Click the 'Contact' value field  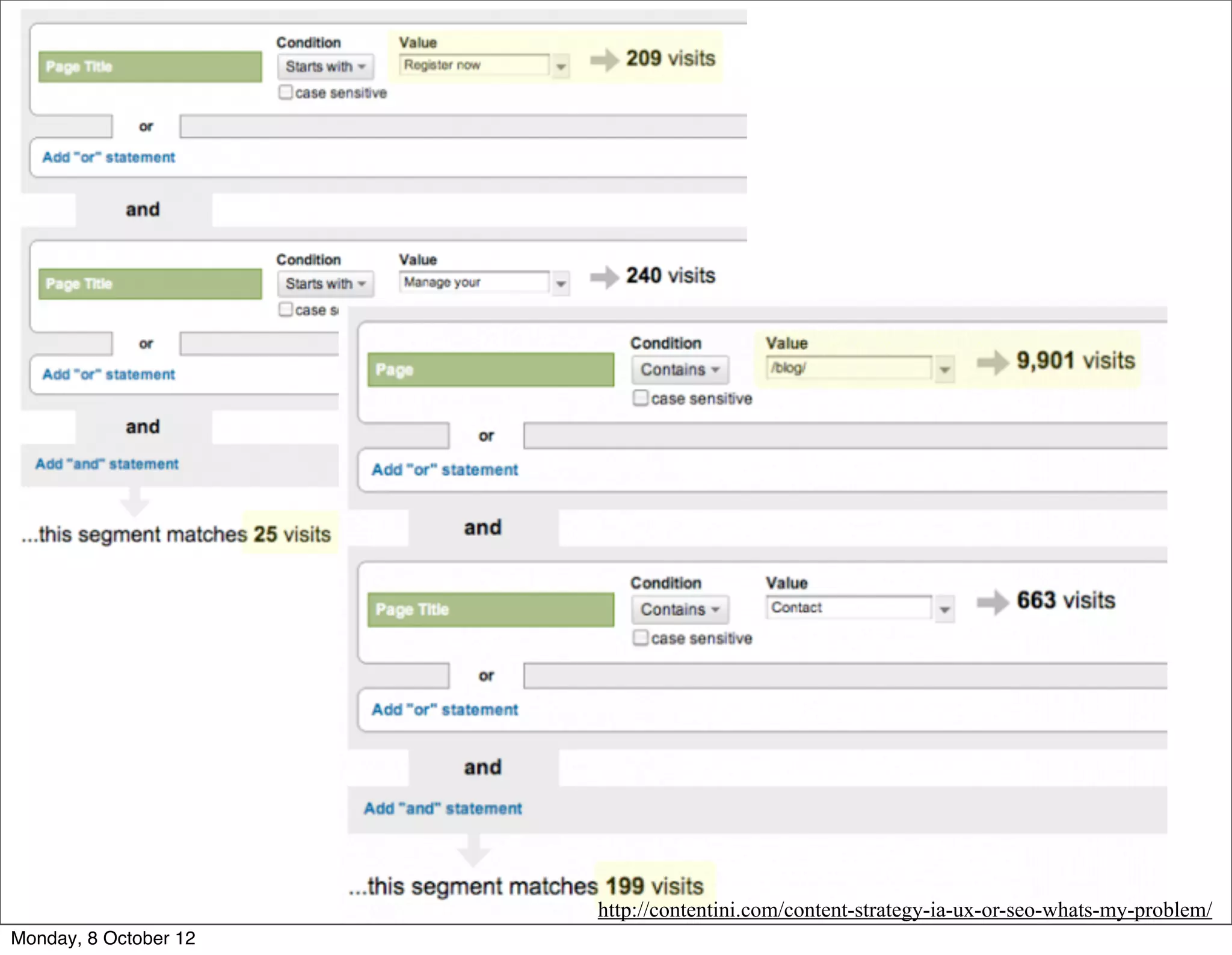tap(849, 607)
